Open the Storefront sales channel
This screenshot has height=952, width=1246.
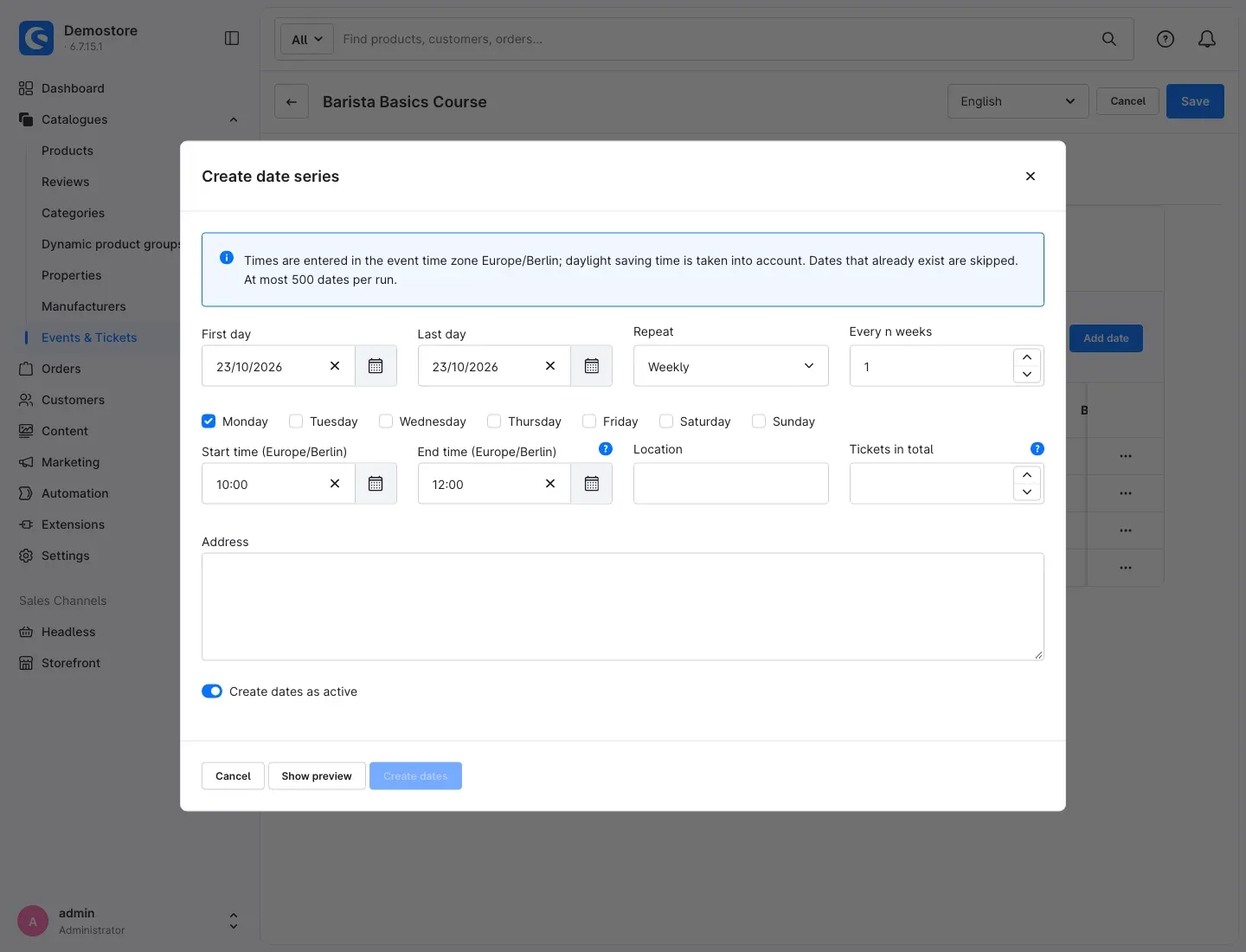pyautogui.click(x=71, y=663)
